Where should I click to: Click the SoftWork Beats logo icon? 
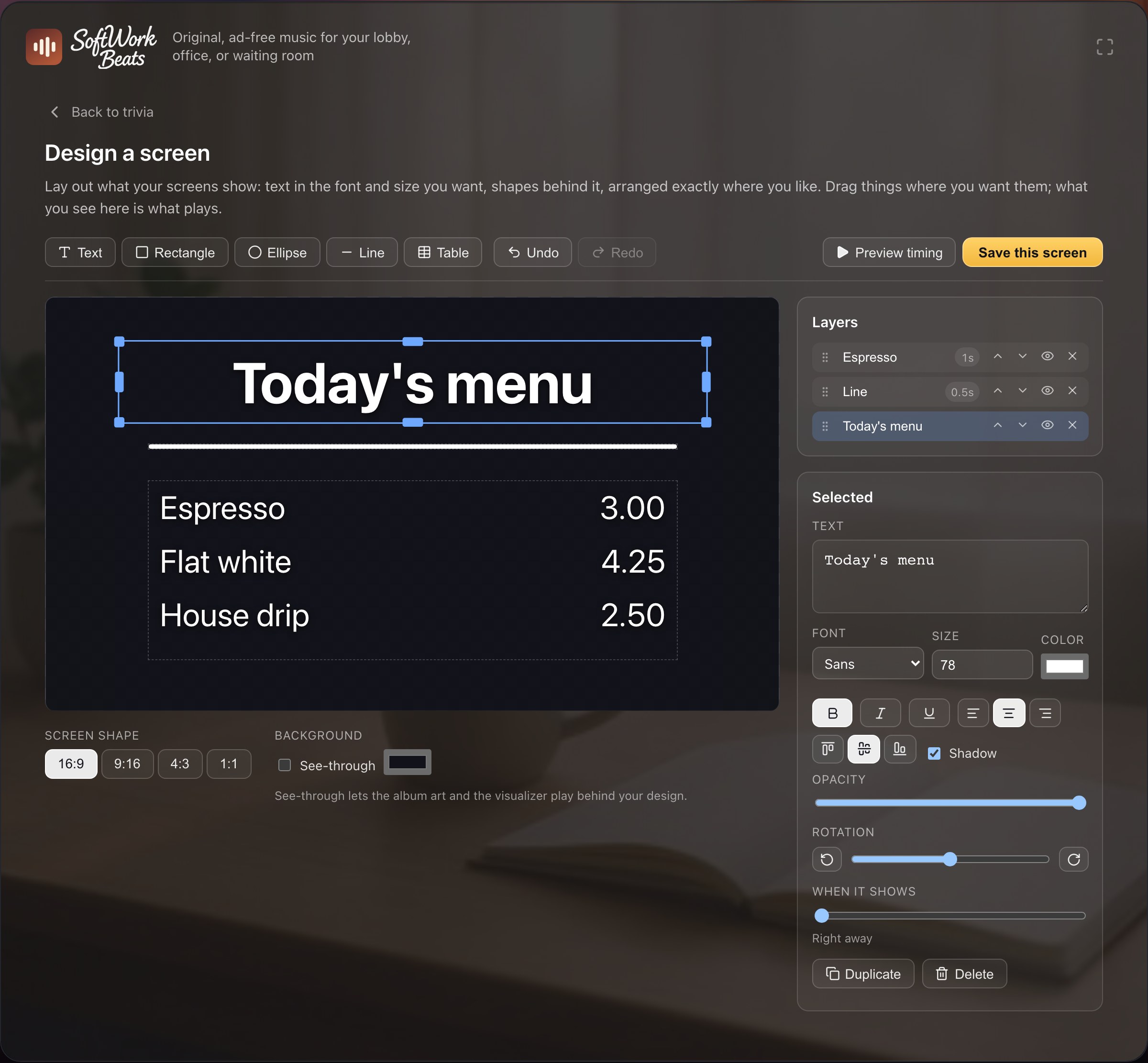point(44,46)
